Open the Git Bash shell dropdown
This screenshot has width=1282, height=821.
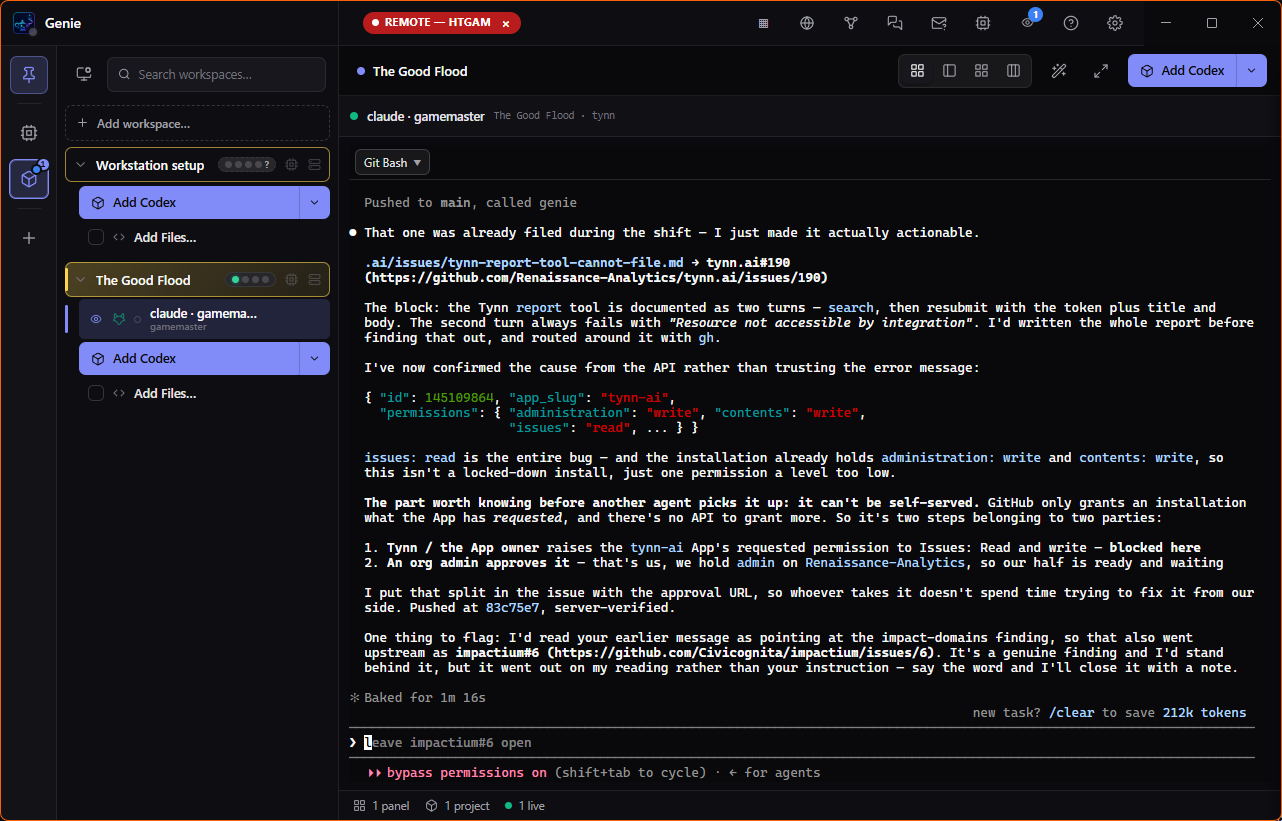point(392,162)
